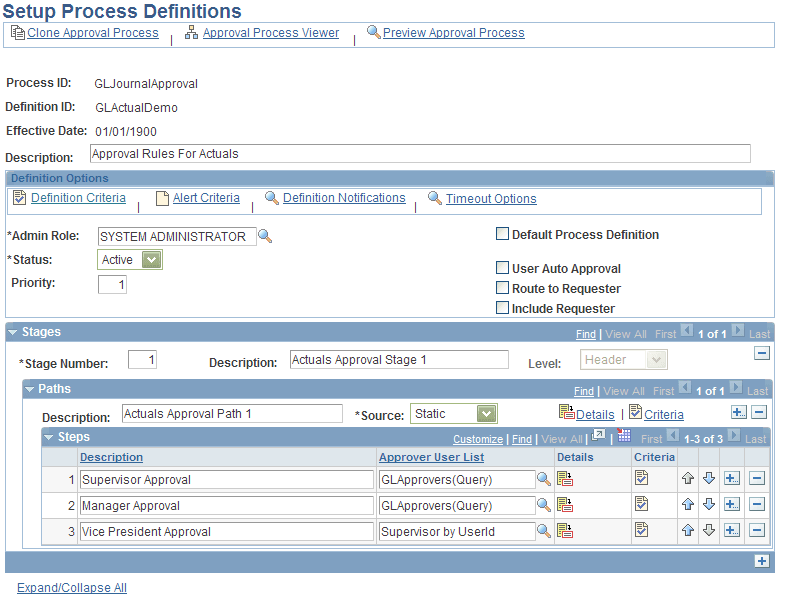This screenshot has width=786, height=601.
Task: Click Find link in Paths header
Action: click(583, 391)
